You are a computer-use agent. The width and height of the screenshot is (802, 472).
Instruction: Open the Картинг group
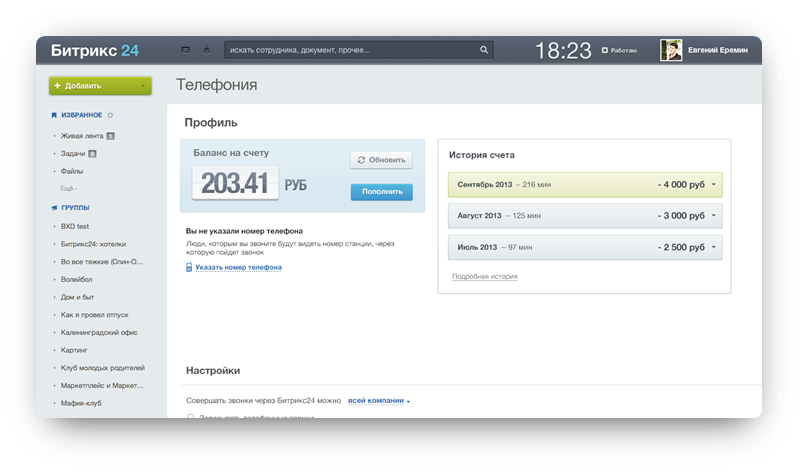74,350
